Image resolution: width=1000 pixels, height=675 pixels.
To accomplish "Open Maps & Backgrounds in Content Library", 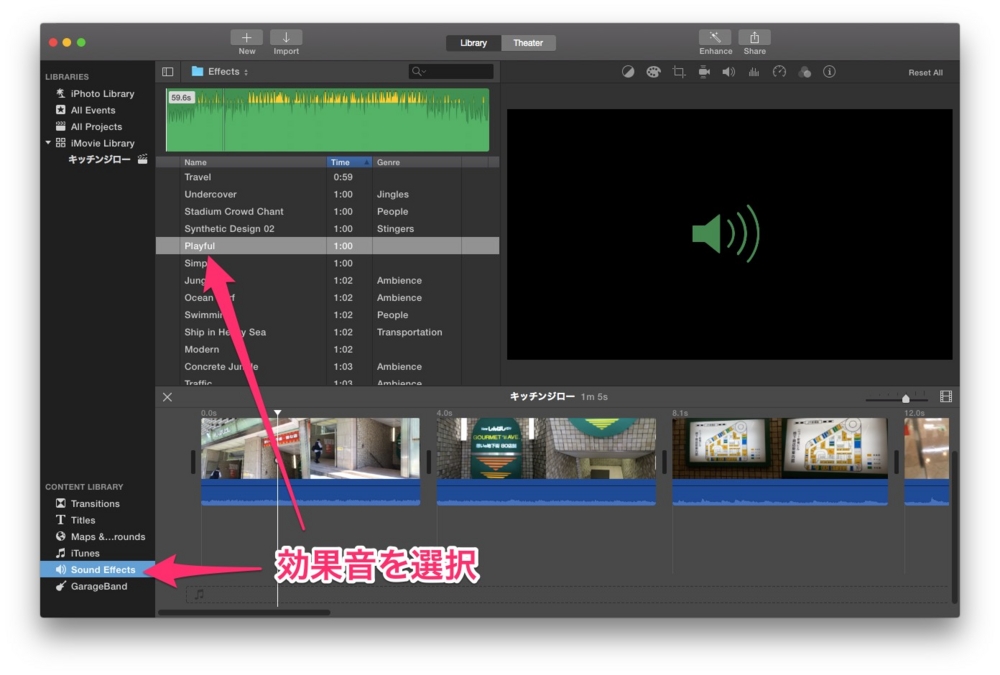I will click(x=100, y=537).
